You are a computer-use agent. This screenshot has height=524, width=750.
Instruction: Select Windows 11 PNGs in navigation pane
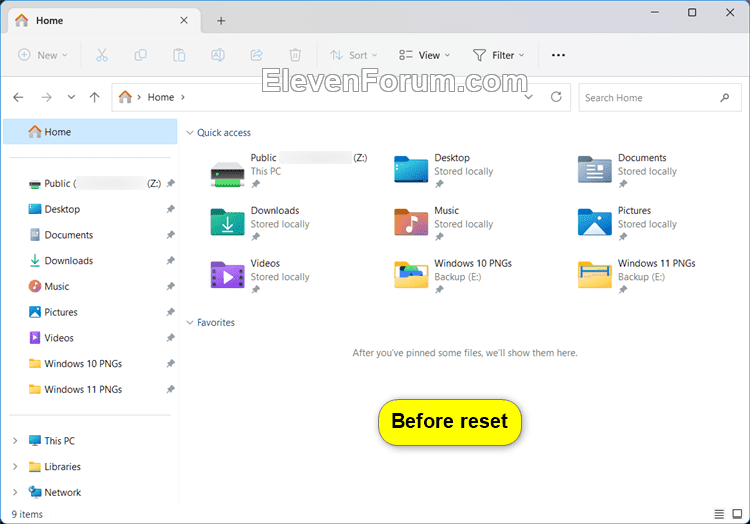pyautogui.click(x=90, y=390)
